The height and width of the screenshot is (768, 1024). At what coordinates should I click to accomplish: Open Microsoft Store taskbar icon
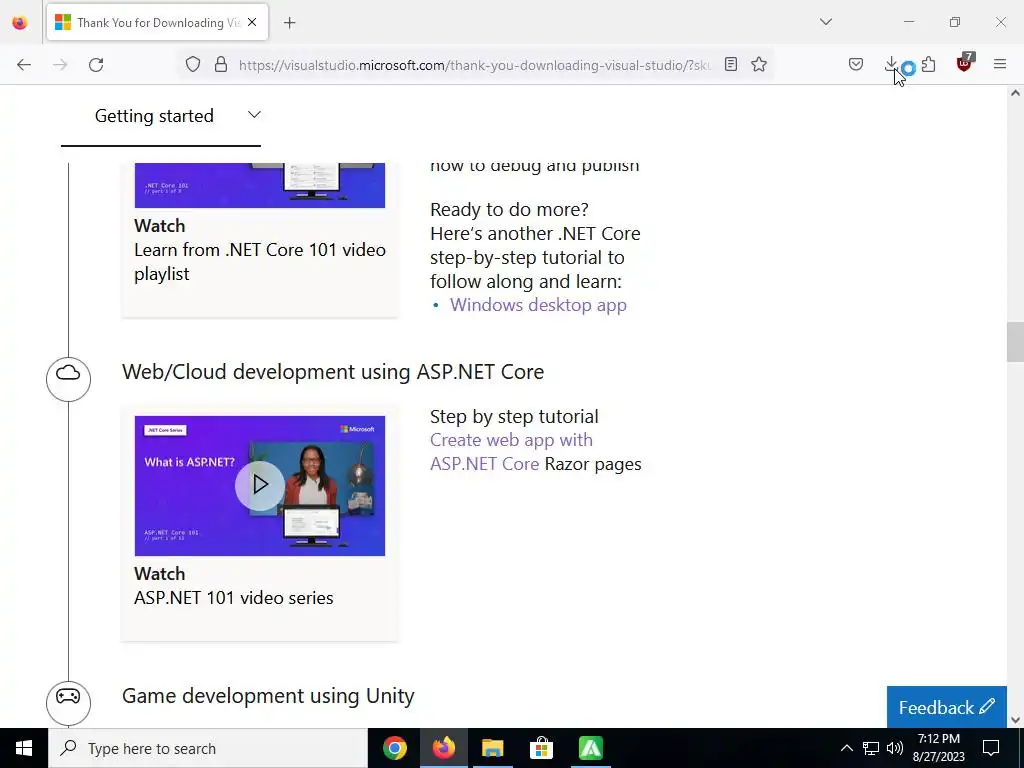pyautogui.click(x=541, y=748)
